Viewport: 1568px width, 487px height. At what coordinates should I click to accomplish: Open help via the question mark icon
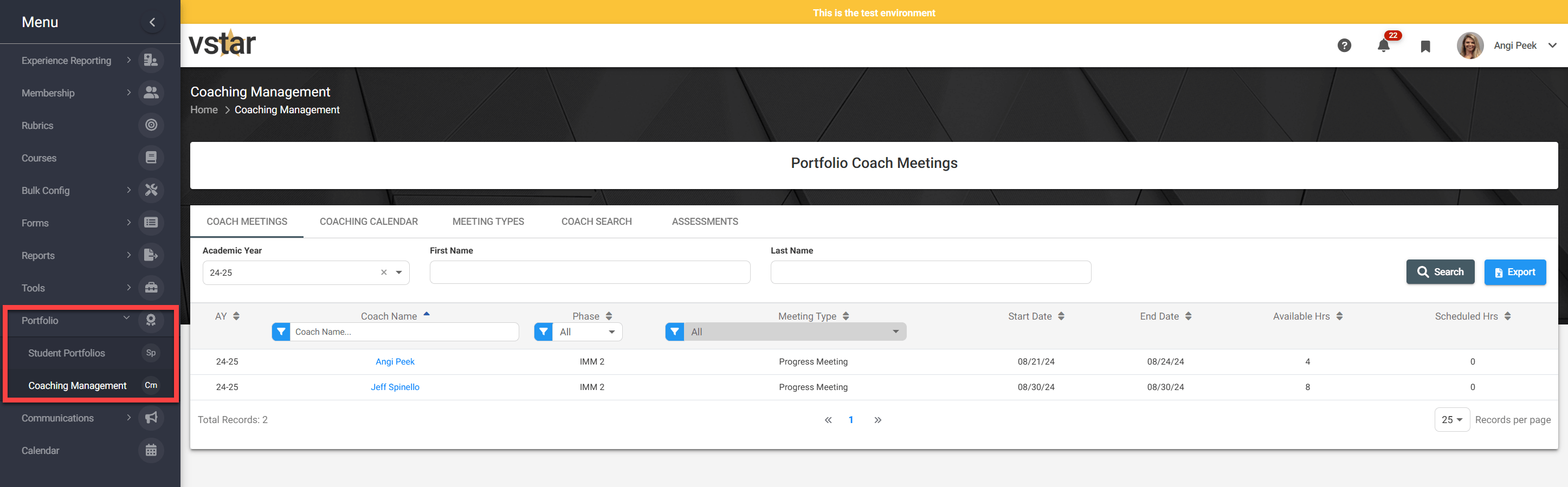point(1344,46)
